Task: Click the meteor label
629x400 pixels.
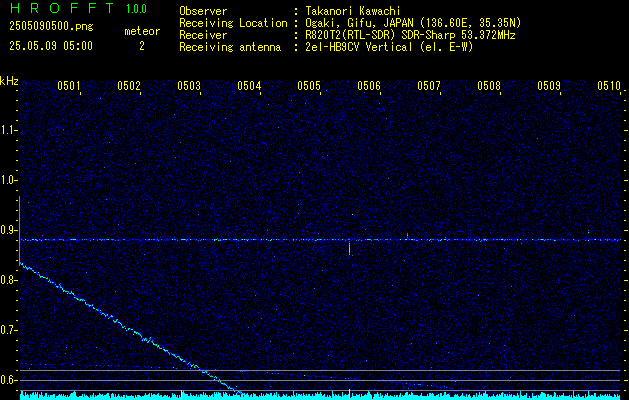Action: (x=142, y=31)
